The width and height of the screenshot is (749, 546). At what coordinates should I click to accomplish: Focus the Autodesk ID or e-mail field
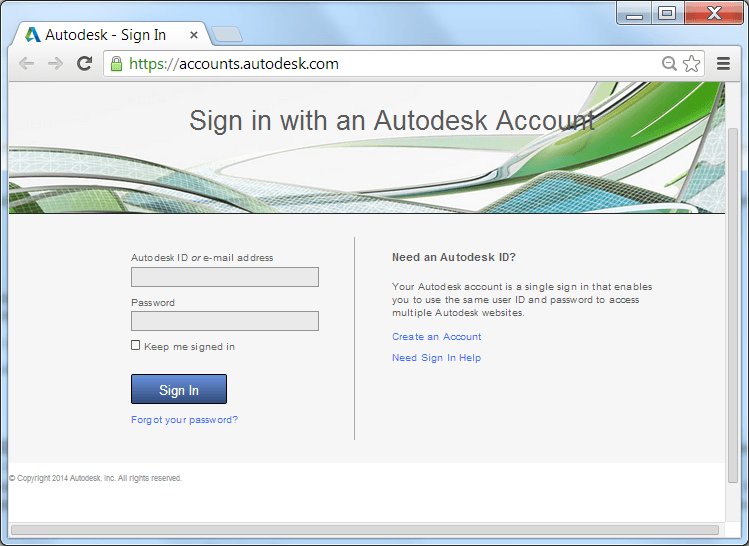[225, 277]
